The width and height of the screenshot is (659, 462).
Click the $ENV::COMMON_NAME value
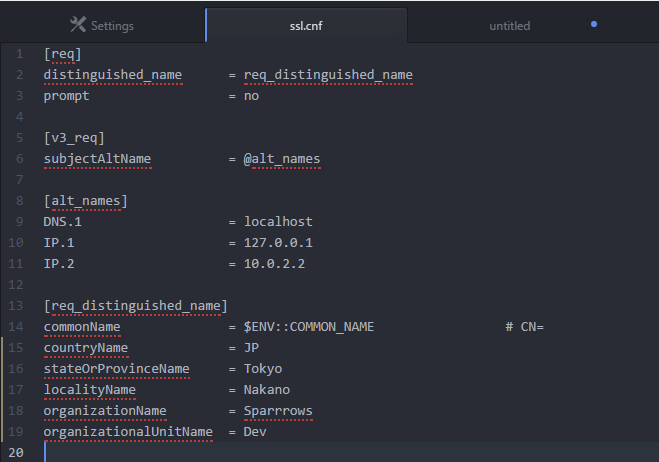(309, 327)
